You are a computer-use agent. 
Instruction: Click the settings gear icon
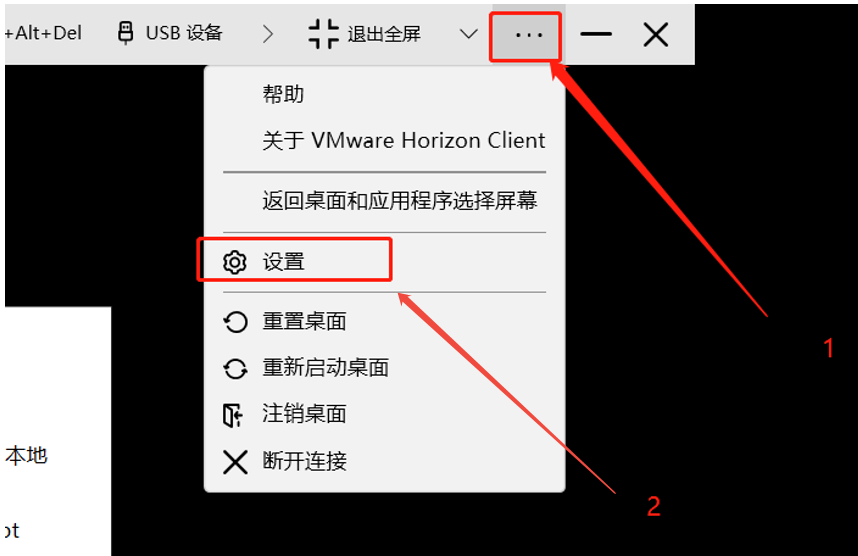click(235, 262)
